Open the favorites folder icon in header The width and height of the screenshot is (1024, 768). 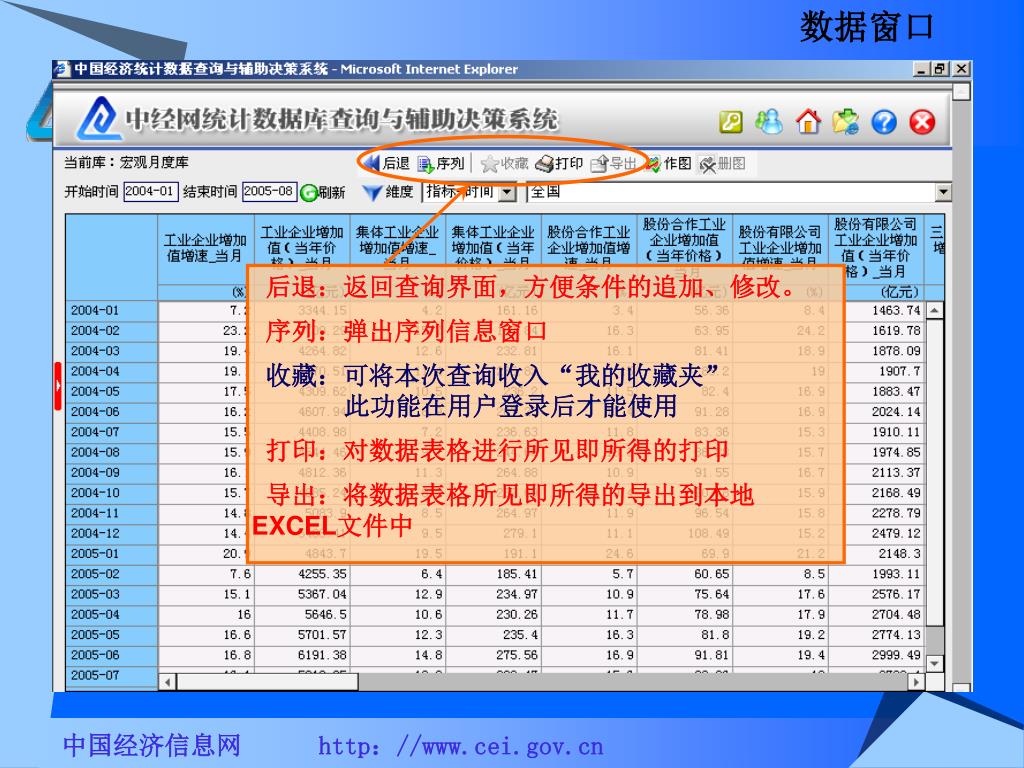[x=846, y=122]
